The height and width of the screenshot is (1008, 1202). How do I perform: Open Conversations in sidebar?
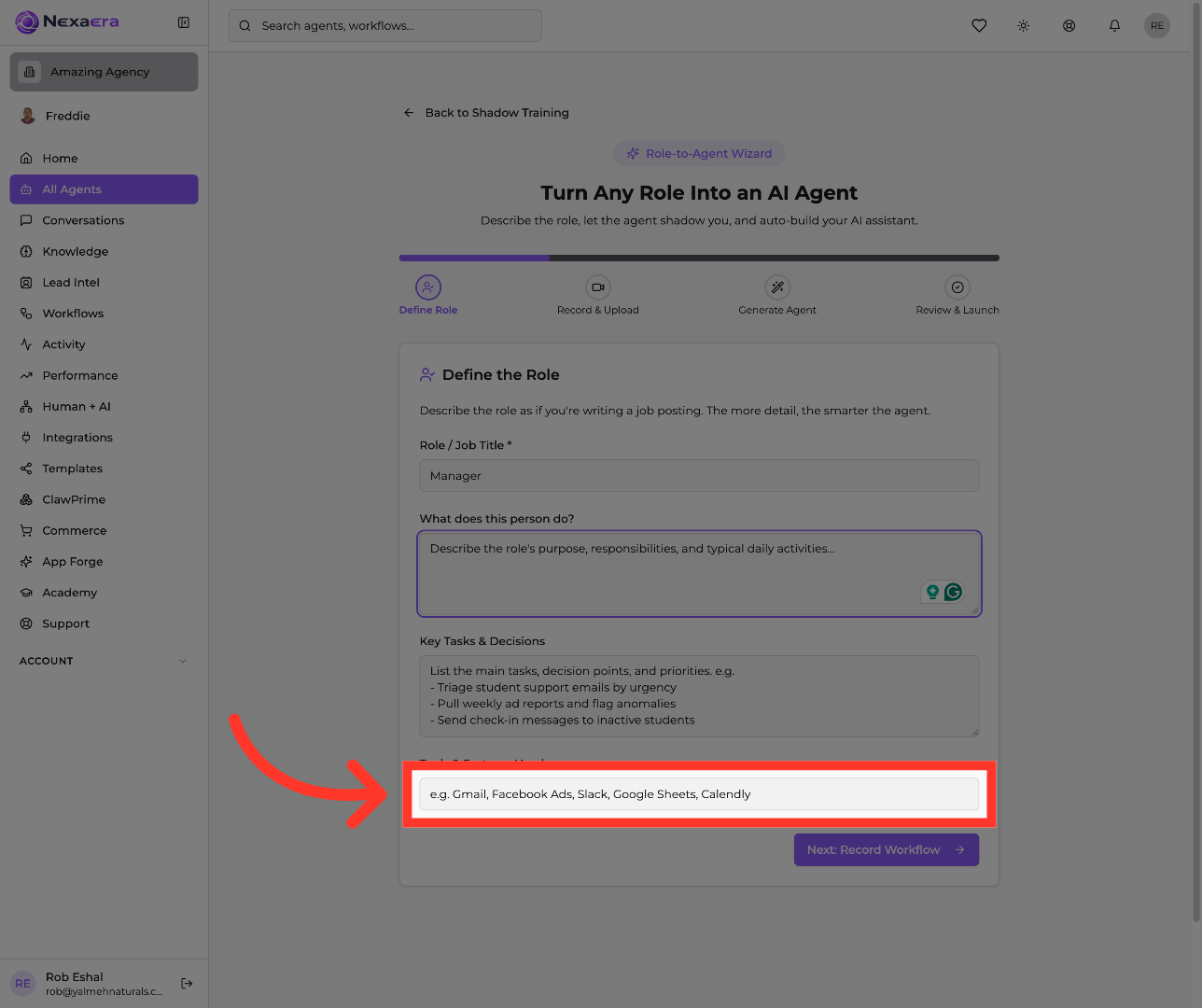click(105, 220)
